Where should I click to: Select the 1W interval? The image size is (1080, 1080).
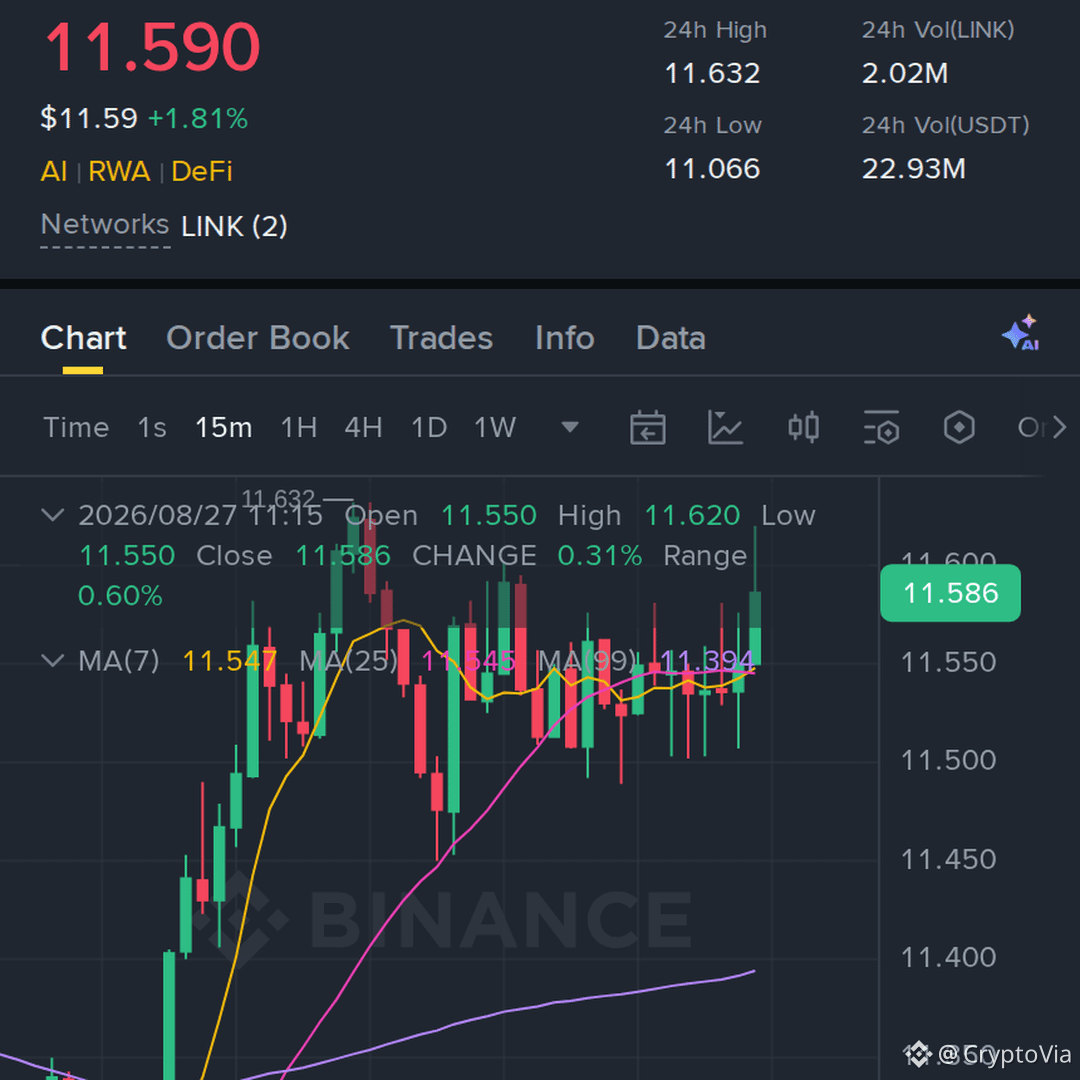pos(495,428)
